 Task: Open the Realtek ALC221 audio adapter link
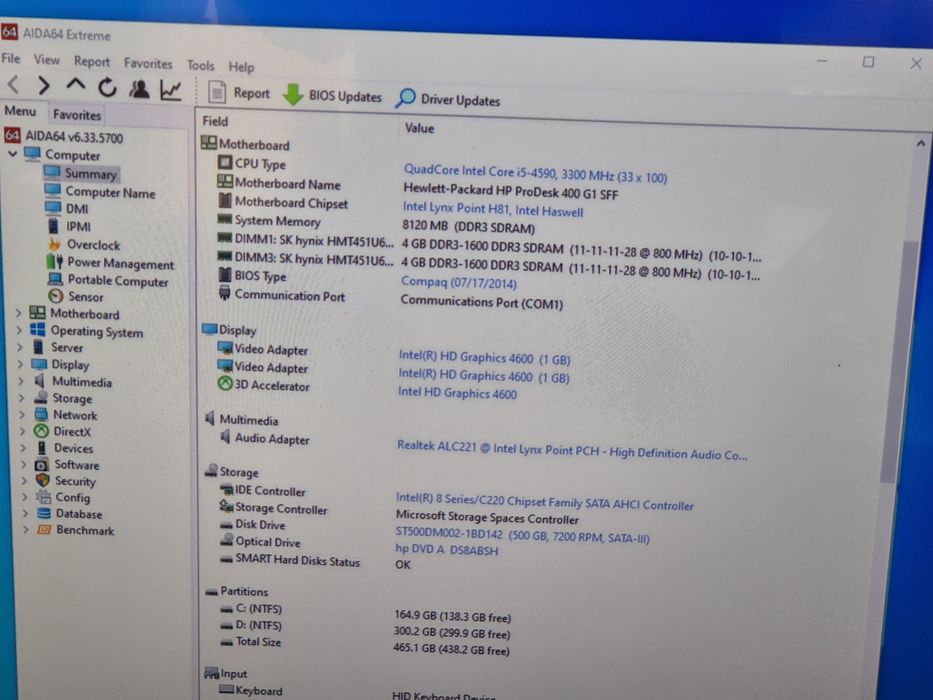coord(572,450)
